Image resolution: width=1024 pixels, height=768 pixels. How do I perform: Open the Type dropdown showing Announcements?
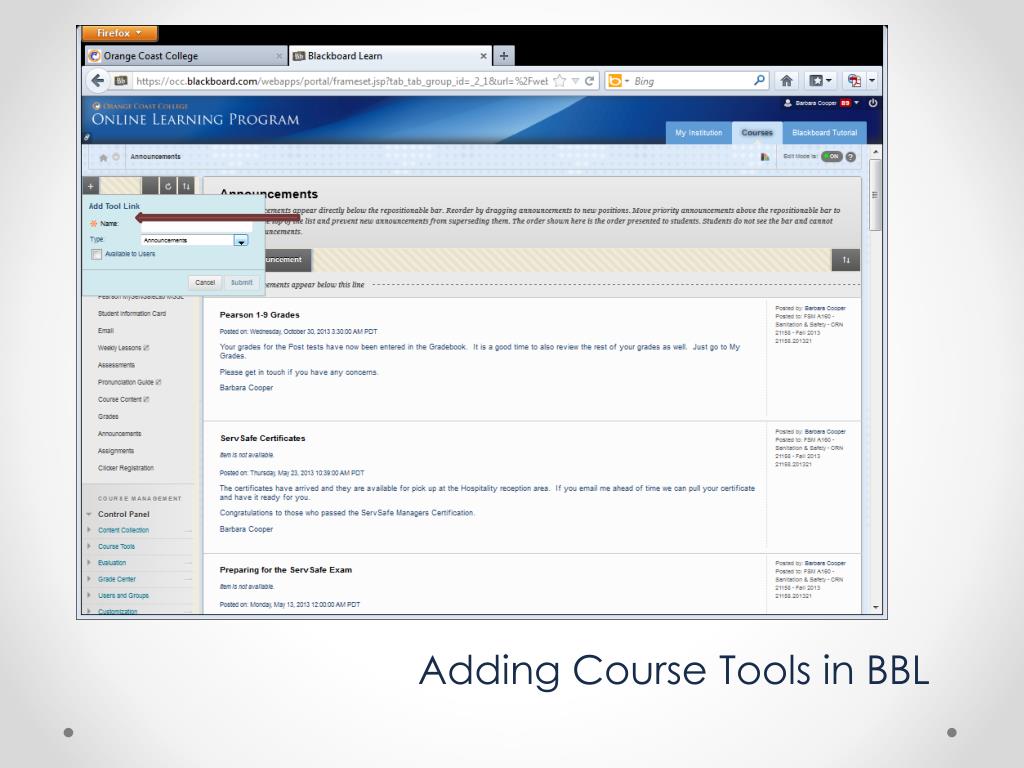[x=195, y=240]
